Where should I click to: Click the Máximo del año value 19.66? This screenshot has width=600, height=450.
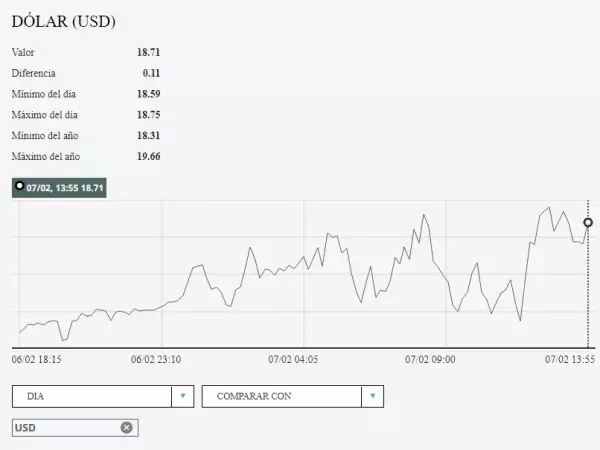[x=148, y=157]
